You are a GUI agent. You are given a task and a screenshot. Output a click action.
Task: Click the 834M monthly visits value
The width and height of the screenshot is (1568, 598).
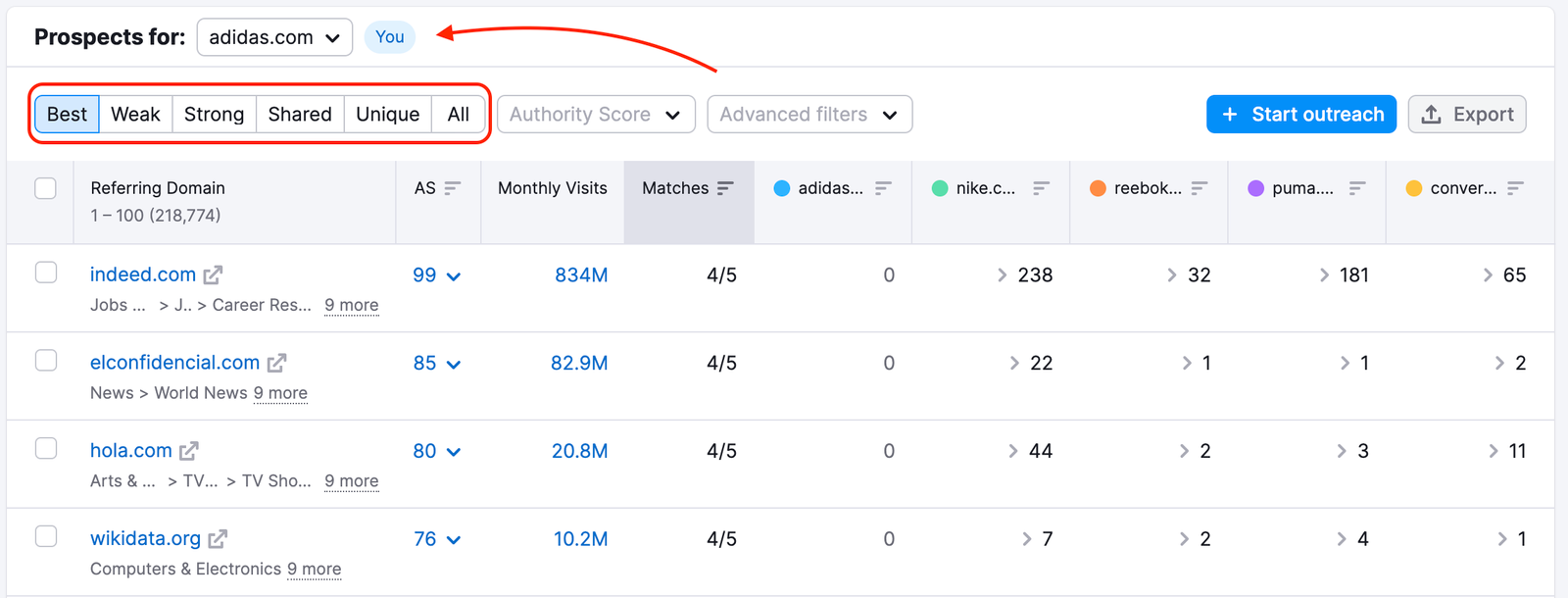[581, 275]
